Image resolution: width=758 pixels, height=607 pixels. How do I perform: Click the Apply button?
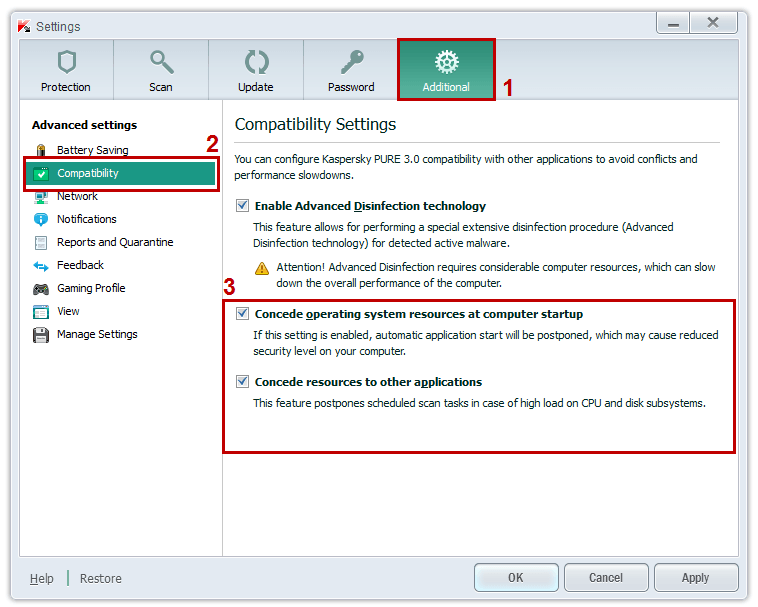click(696, 578)
